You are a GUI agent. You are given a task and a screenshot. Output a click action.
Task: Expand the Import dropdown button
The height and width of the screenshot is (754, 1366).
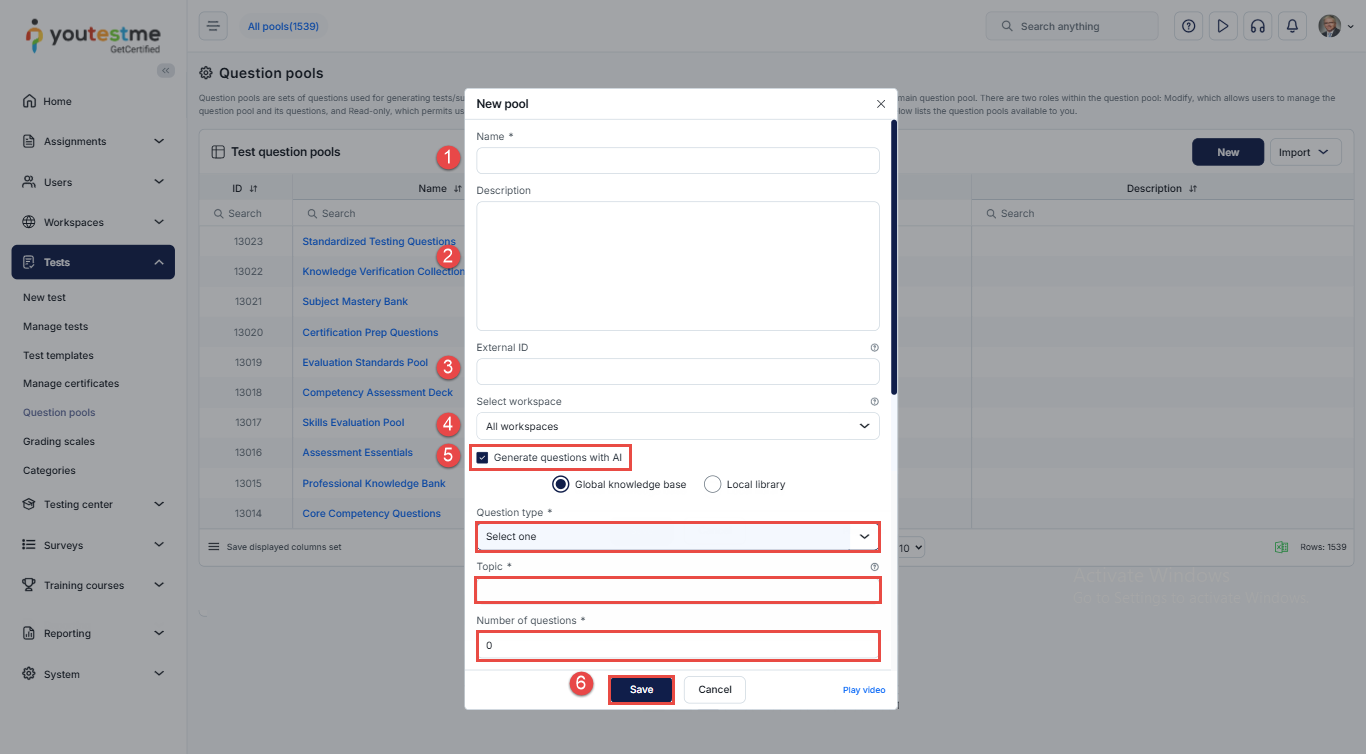[1304, 152]
